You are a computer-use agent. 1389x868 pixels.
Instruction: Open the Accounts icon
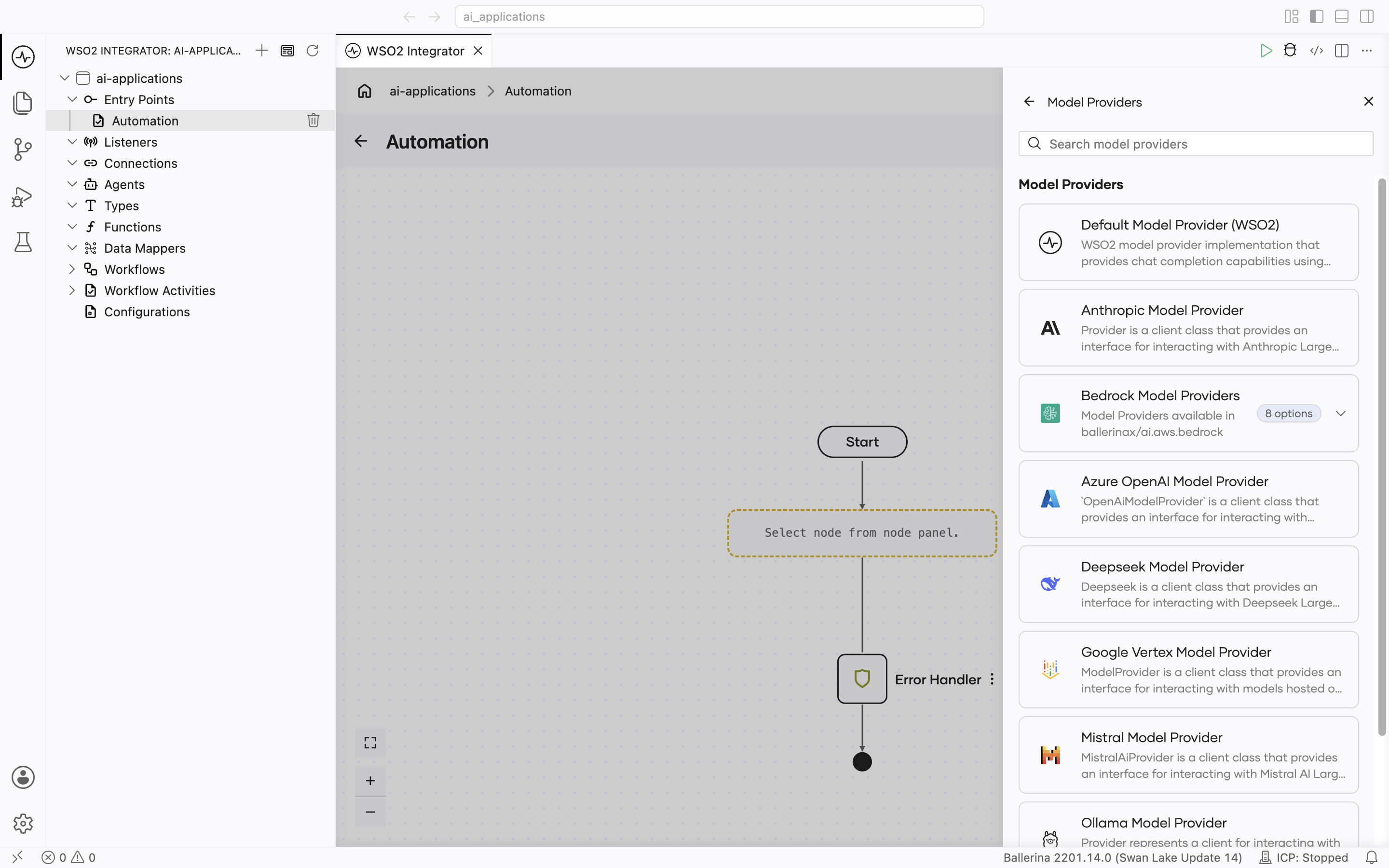[x=23, y=777]
